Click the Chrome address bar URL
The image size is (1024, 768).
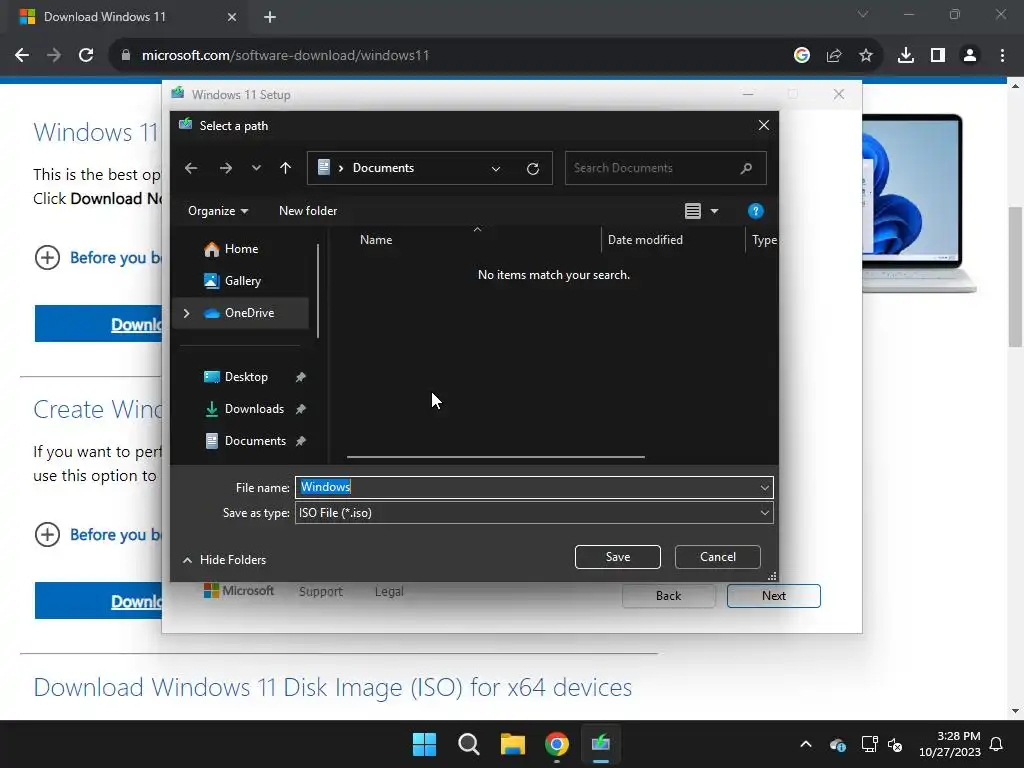coord(285,56)
